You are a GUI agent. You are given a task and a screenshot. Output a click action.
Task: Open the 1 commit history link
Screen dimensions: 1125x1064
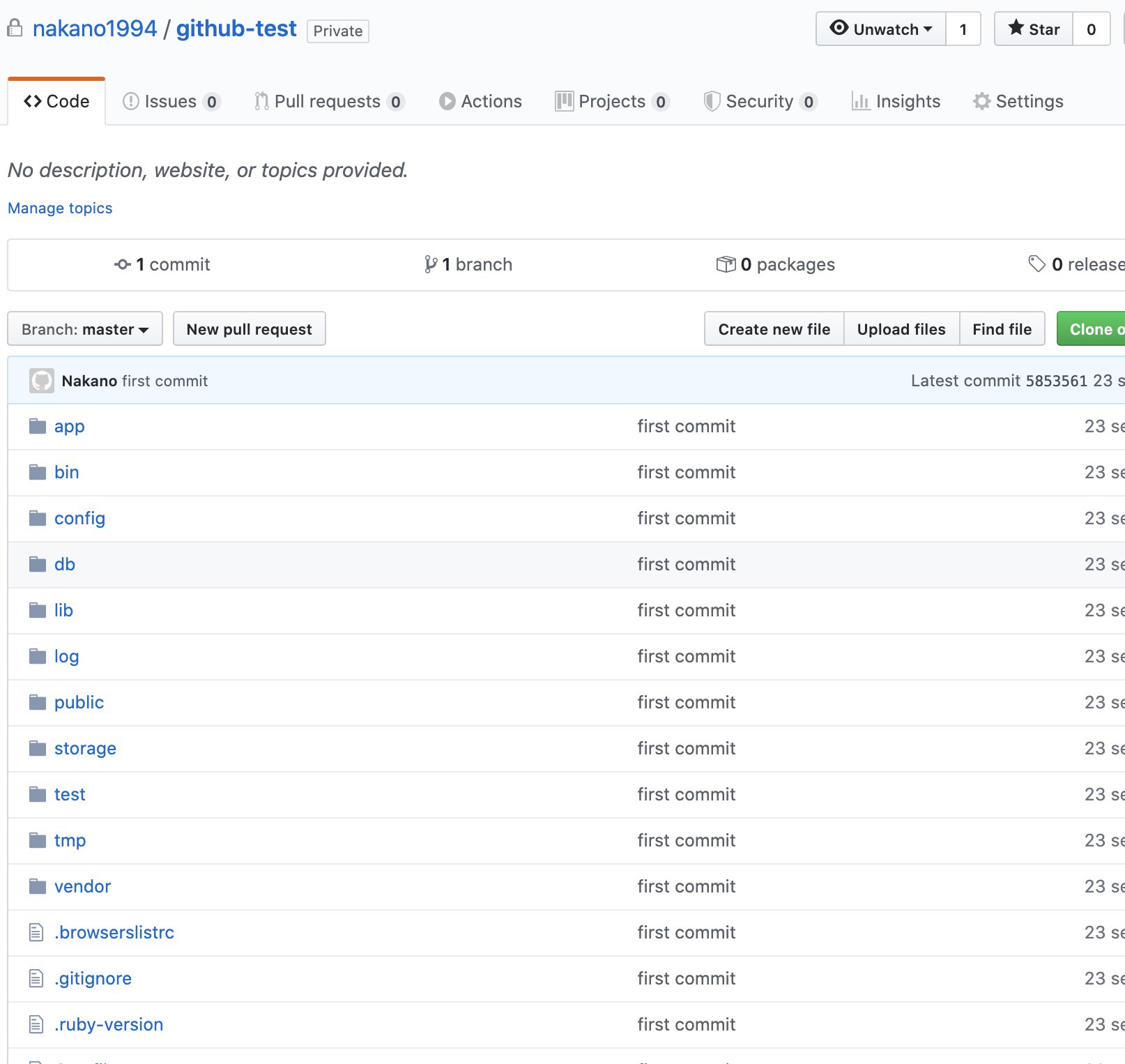(x=162, y=264)
